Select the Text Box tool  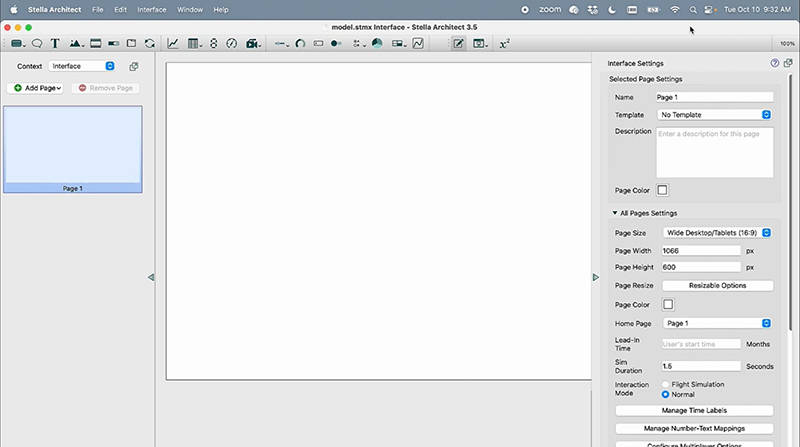pyautogui.click(x=55, y=44)
